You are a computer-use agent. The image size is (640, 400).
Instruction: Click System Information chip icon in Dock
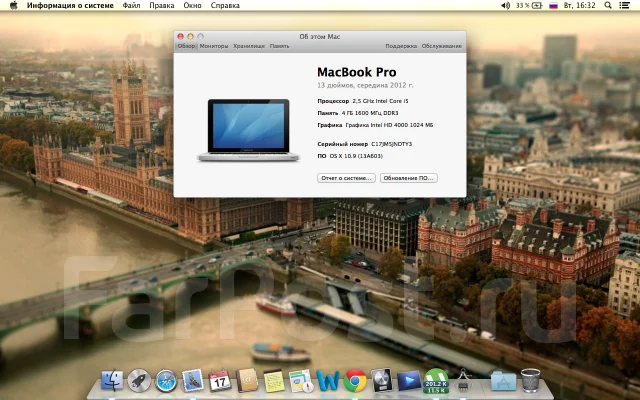[x=463, y=380]
